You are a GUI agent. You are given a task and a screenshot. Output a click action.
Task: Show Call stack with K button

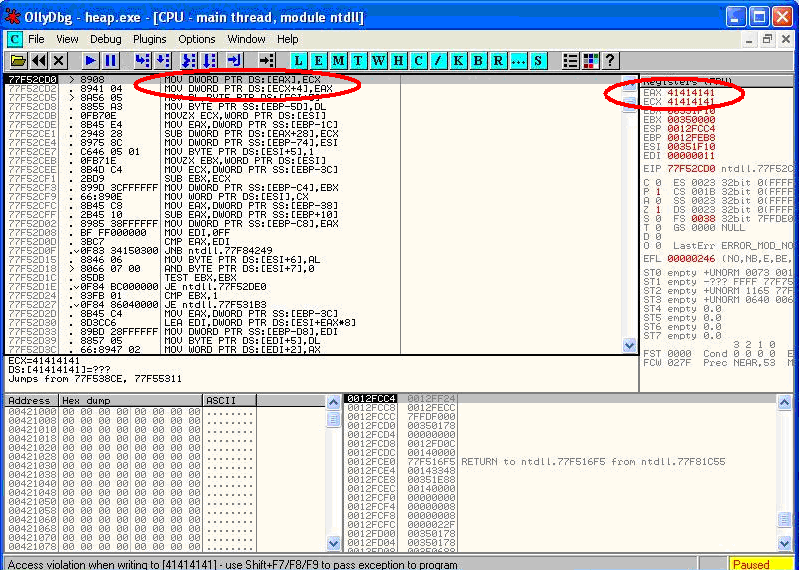click(x=458, y=61)
